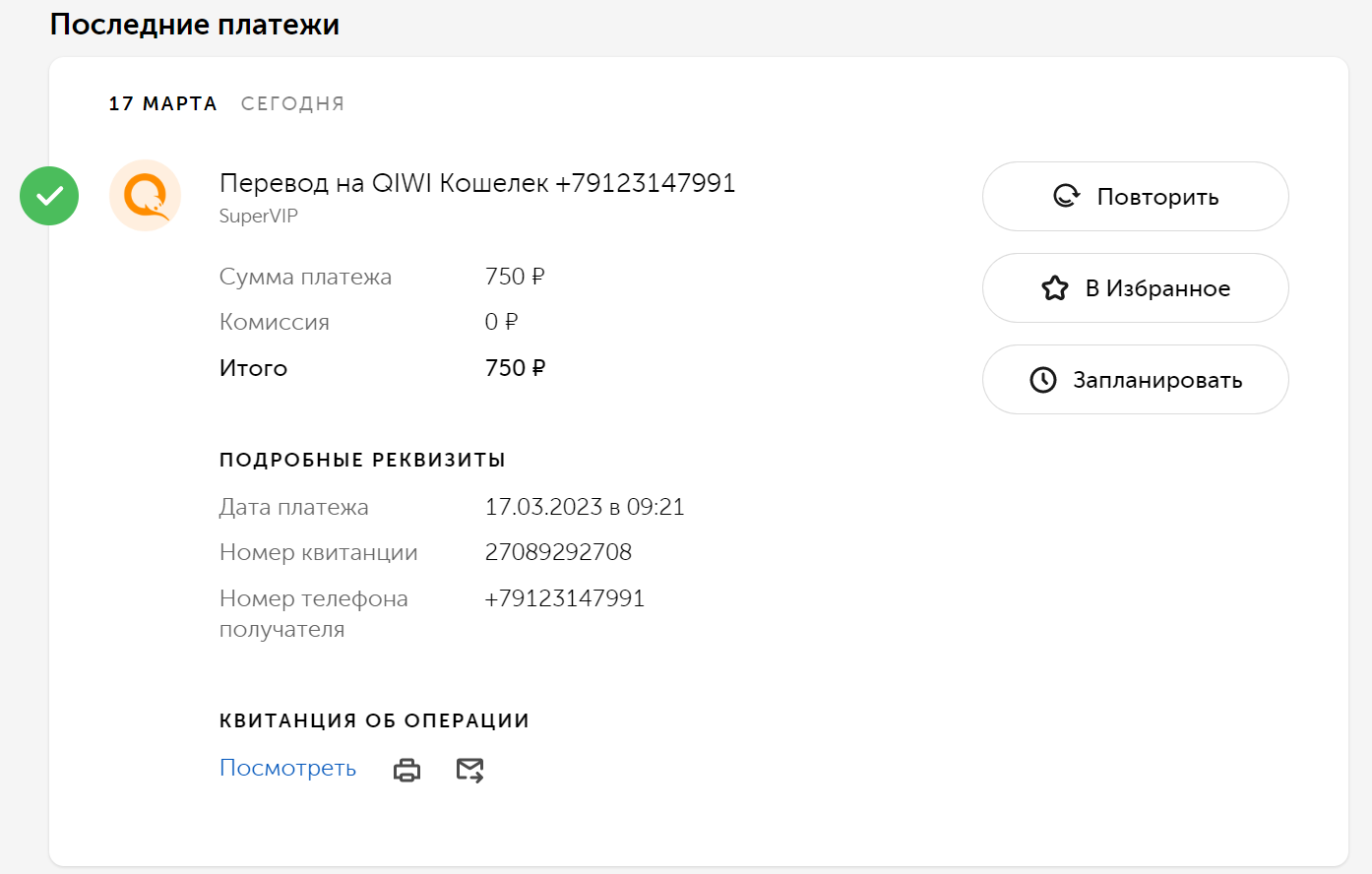Click the Сумма платежа label
Viewport: 1372px width, 874px height.
[305, 277]
